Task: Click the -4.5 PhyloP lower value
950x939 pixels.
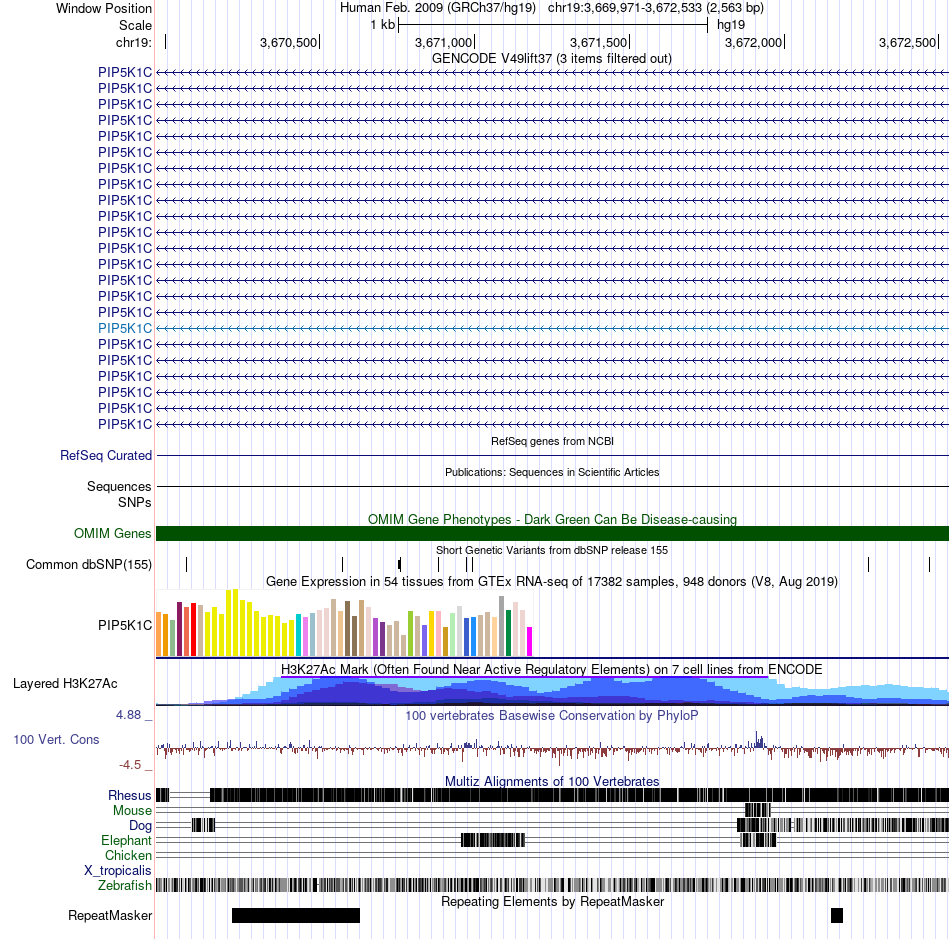Action: click(130, 765)
